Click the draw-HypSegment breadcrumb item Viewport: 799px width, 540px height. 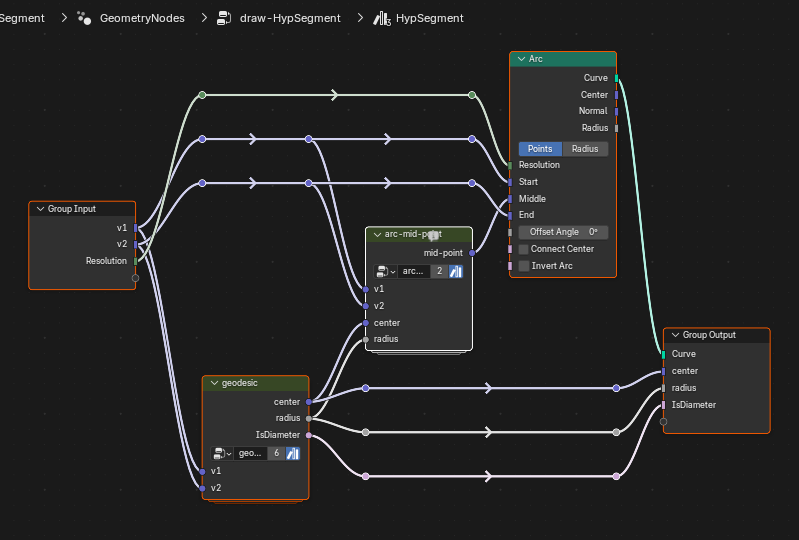(x=290, y=18)
